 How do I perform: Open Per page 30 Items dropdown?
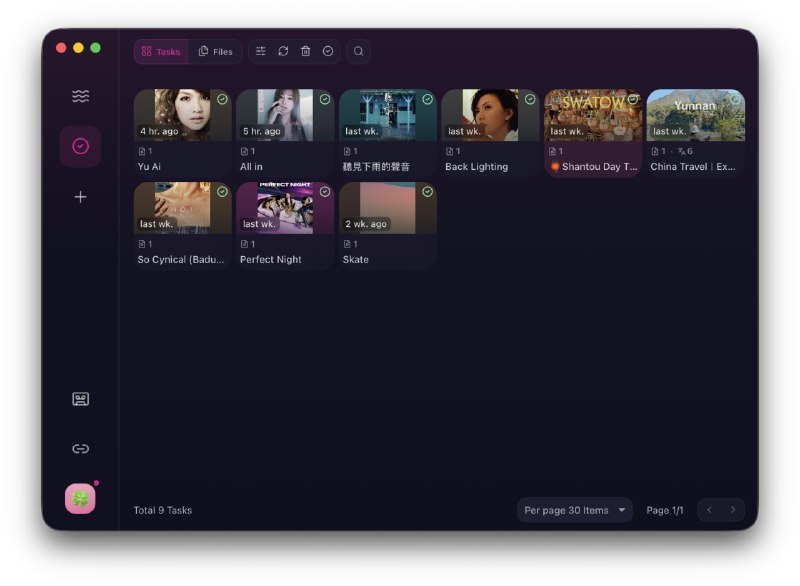pyautogui.click(x=575, y=510)
